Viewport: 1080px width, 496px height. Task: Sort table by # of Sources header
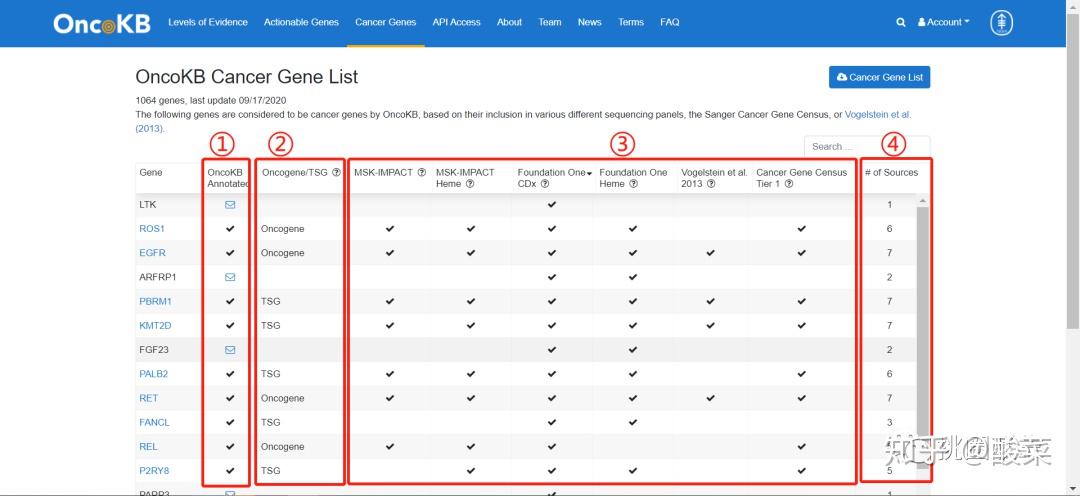(x=891, y=172)
